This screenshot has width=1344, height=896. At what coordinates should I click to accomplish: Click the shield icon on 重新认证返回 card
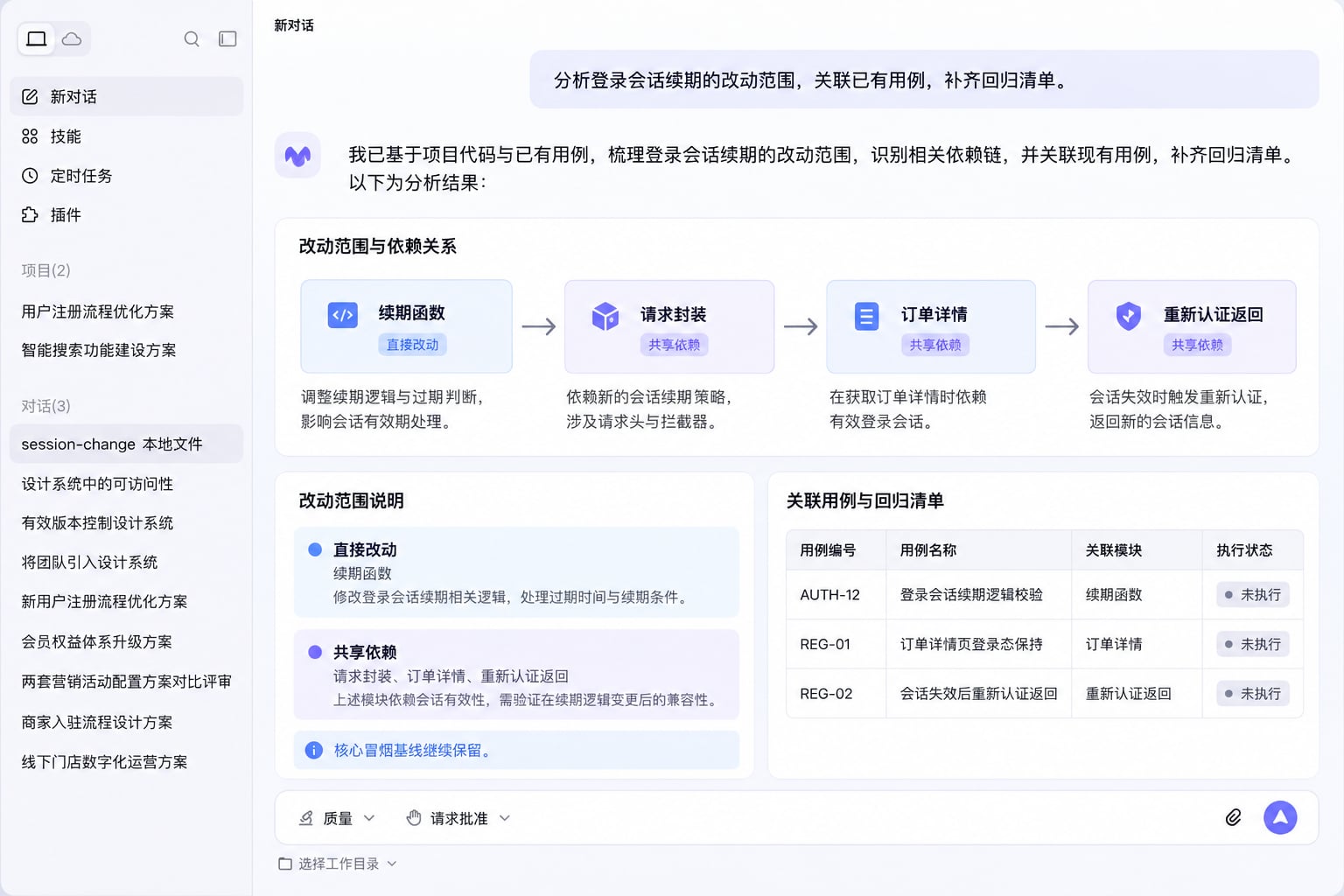(1129, 316)
